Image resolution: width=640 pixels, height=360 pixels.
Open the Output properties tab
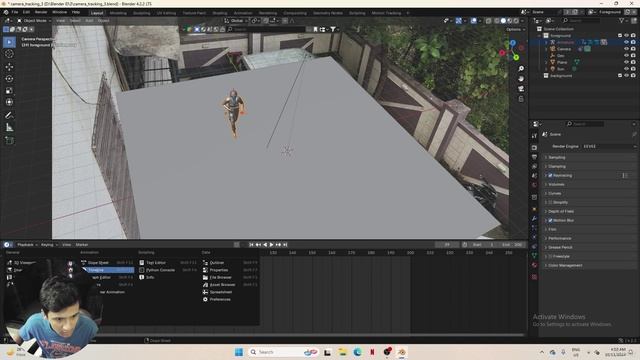[x=534, y=157]
